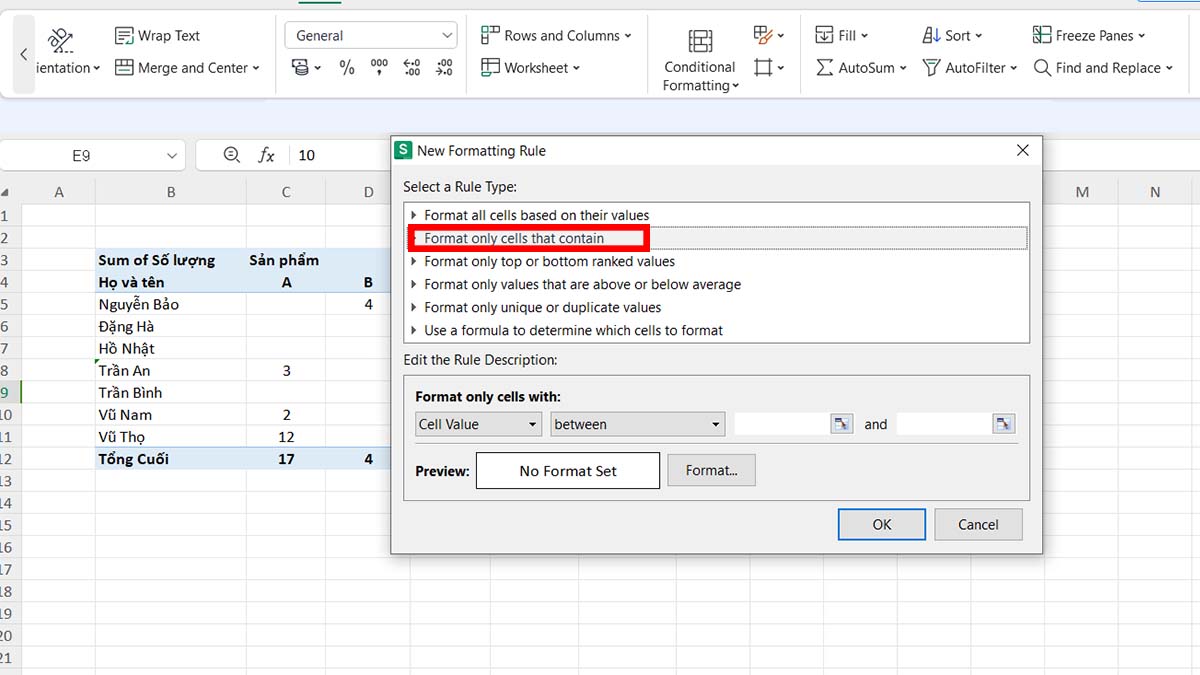Click the Format... button
1200x675 pixels.
(x=712, y=470)
